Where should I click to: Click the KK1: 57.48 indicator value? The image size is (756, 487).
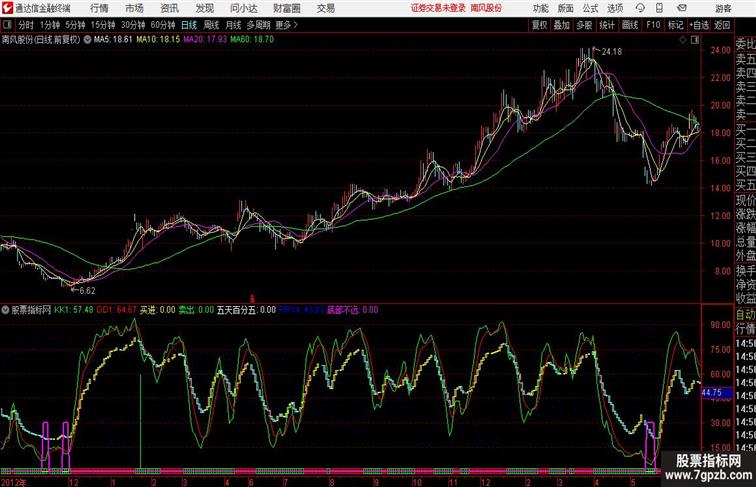tap(73, 310)
